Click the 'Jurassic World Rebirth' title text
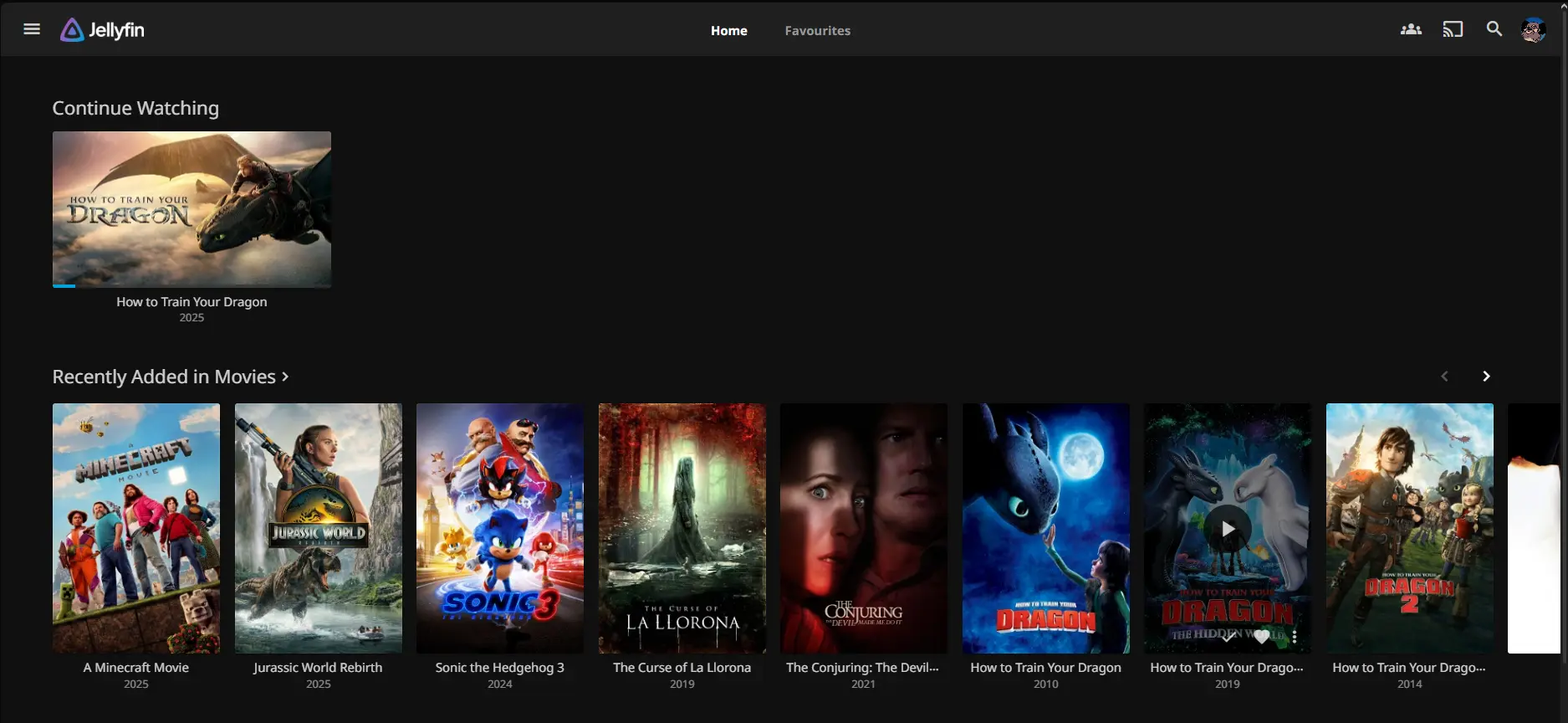This screenshot has height=723, width=1568. pos(318,668)
